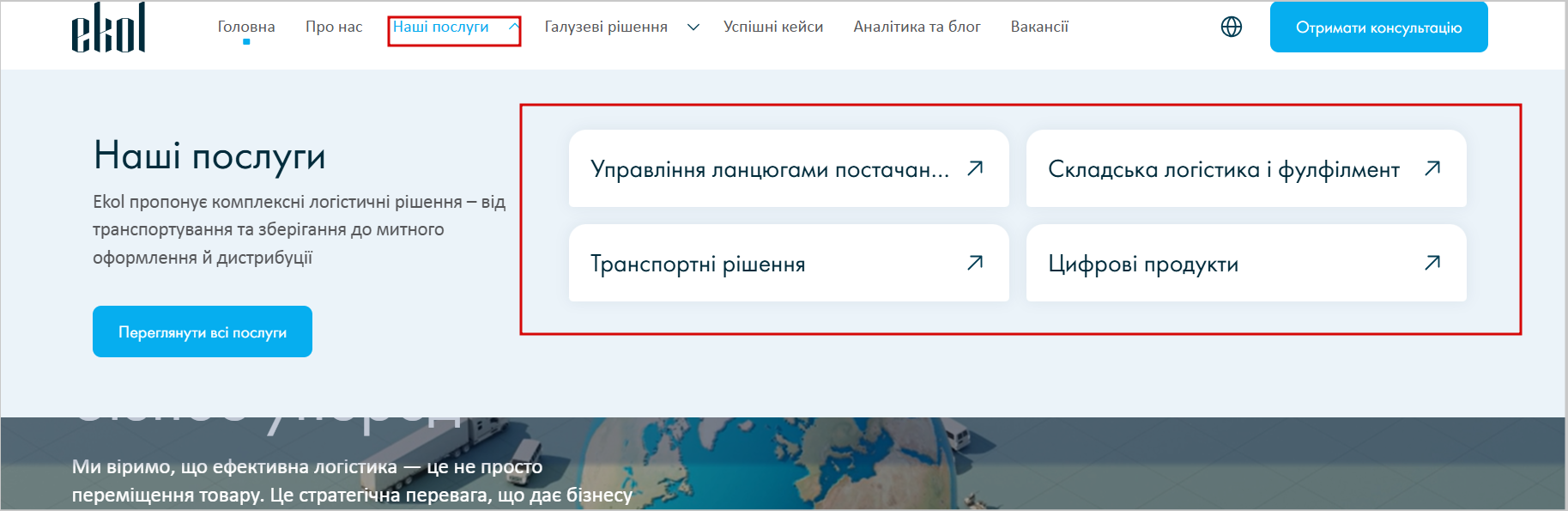Open Складська логістика і фулфілмент service
Viewport: 1568px width, 511px height.
[1246, 168]
